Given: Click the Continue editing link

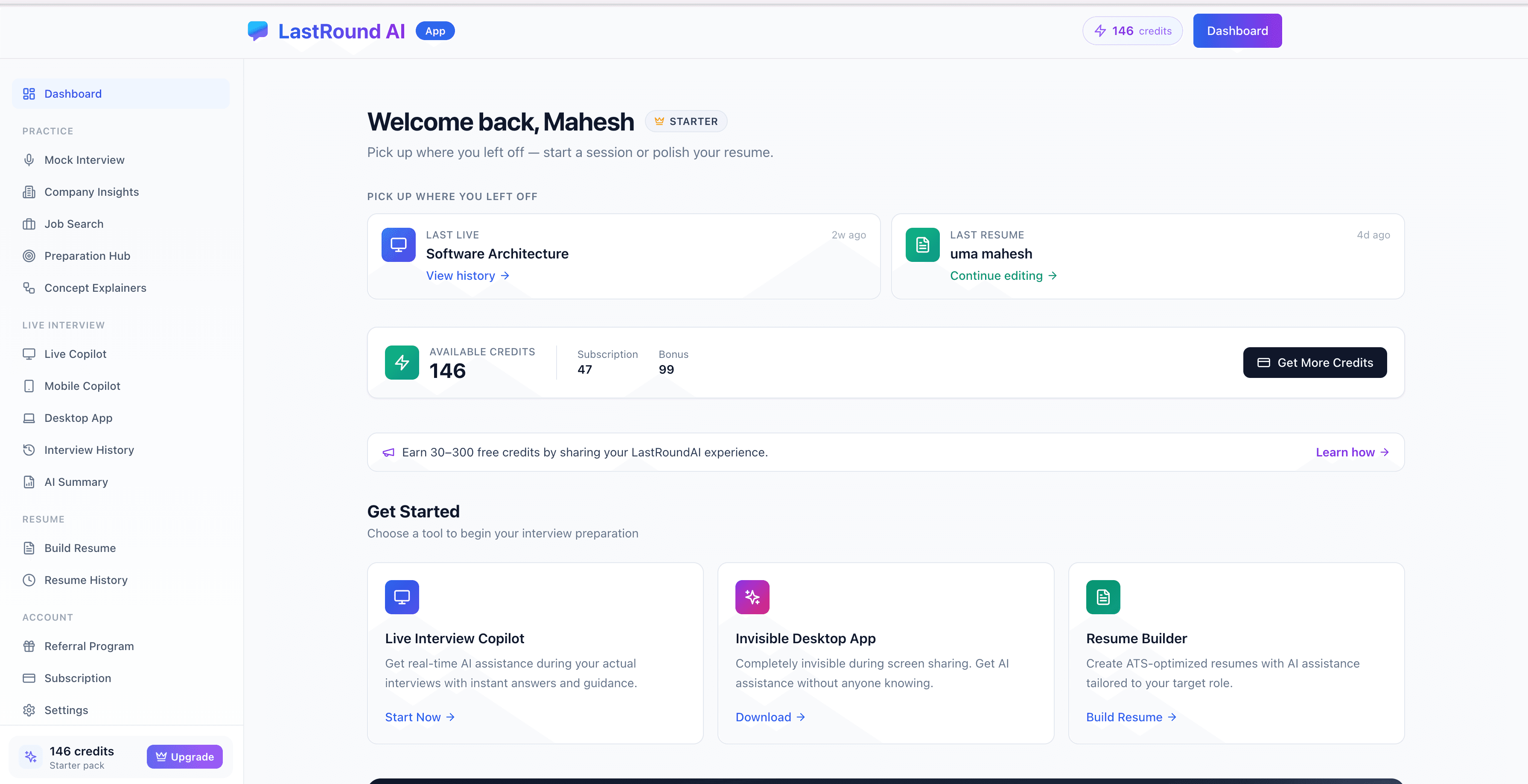Looking at the screenshot, I should click(x=1003, y=276).
